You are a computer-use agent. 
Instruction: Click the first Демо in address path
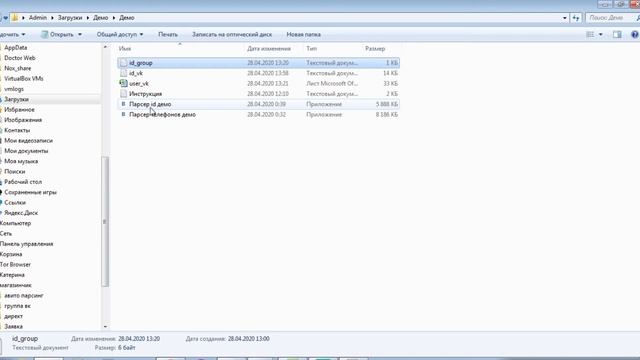click(x=100, y=18)
